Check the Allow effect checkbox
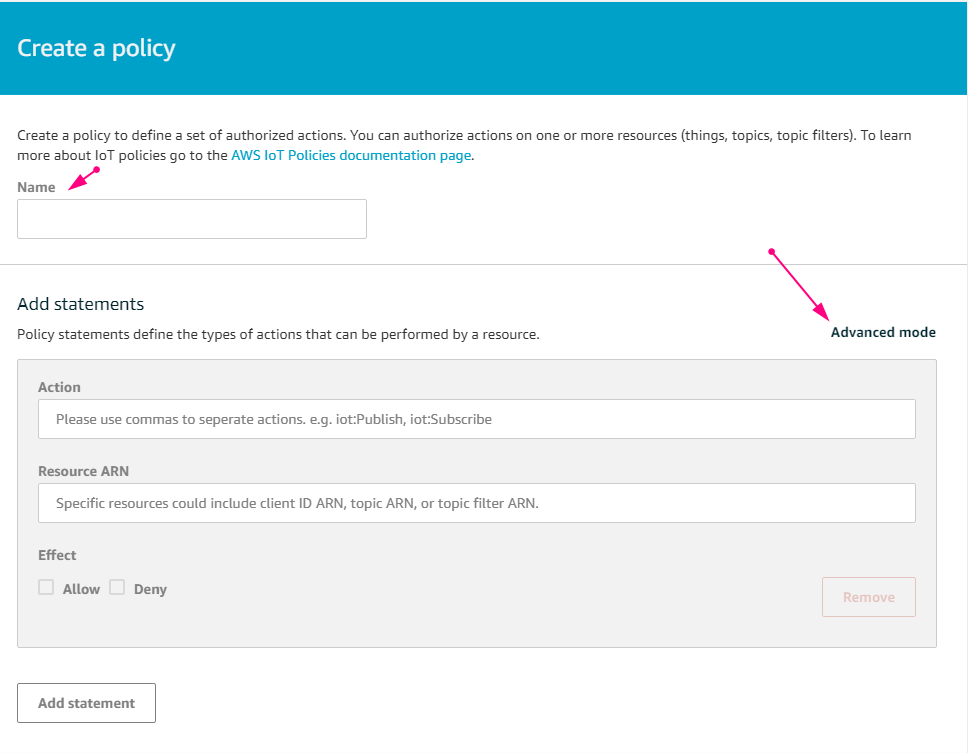 (46, 587)
